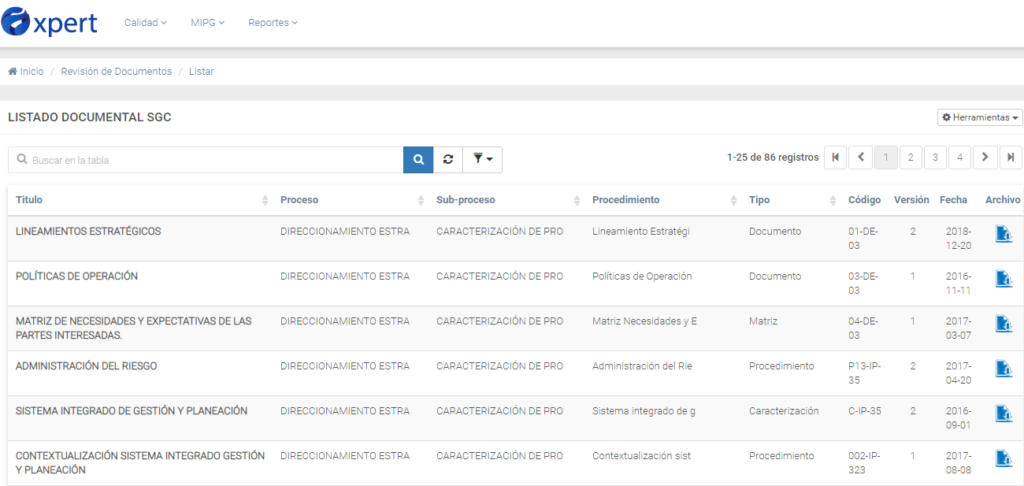Open the Reportes menu

pos(272,22)
